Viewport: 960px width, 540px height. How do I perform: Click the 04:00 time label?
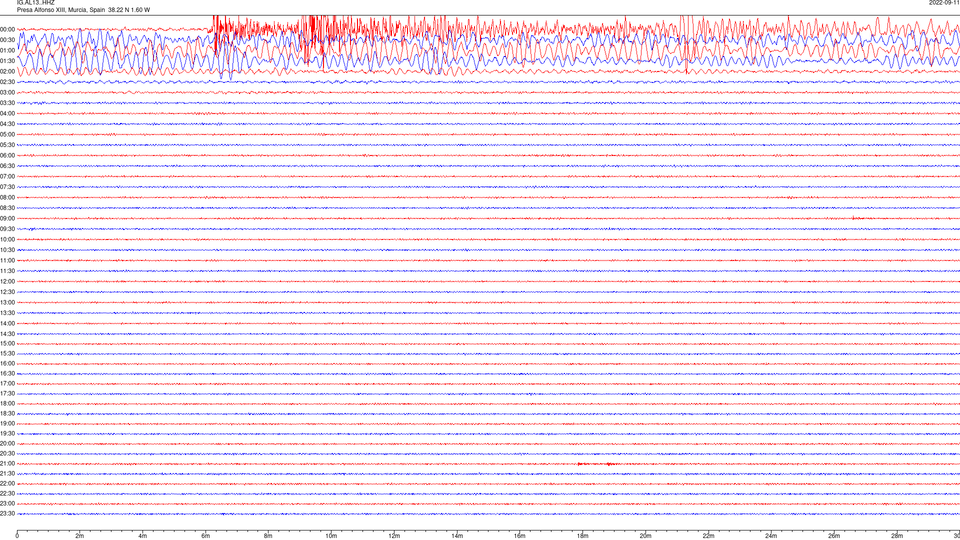7,113
